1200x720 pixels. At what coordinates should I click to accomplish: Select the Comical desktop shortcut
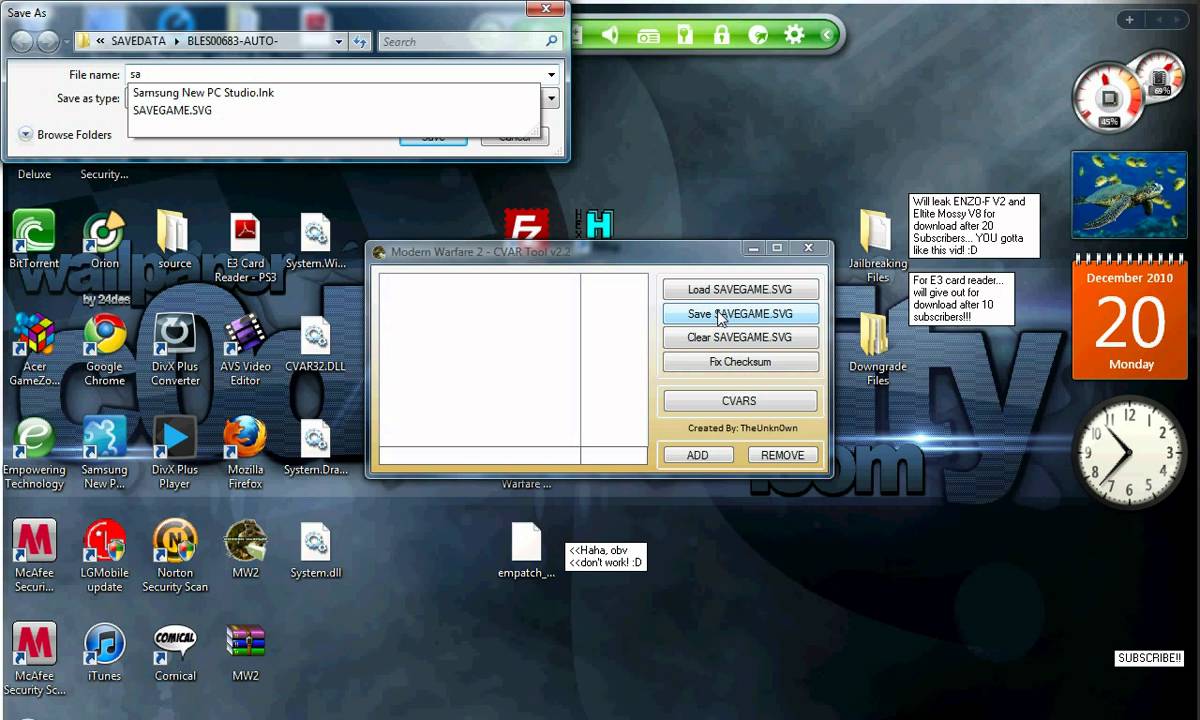[x=175, y=652]
